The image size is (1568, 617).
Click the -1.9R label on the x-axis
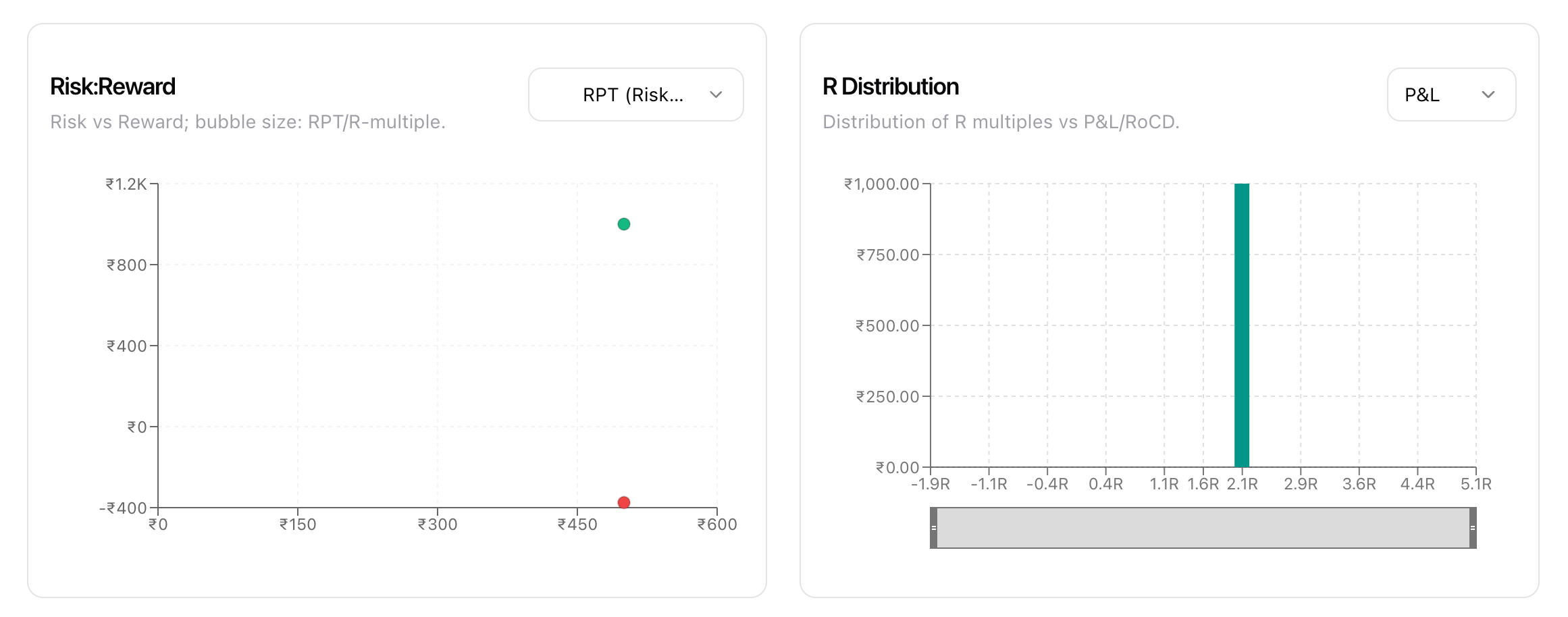click(930, 484)
